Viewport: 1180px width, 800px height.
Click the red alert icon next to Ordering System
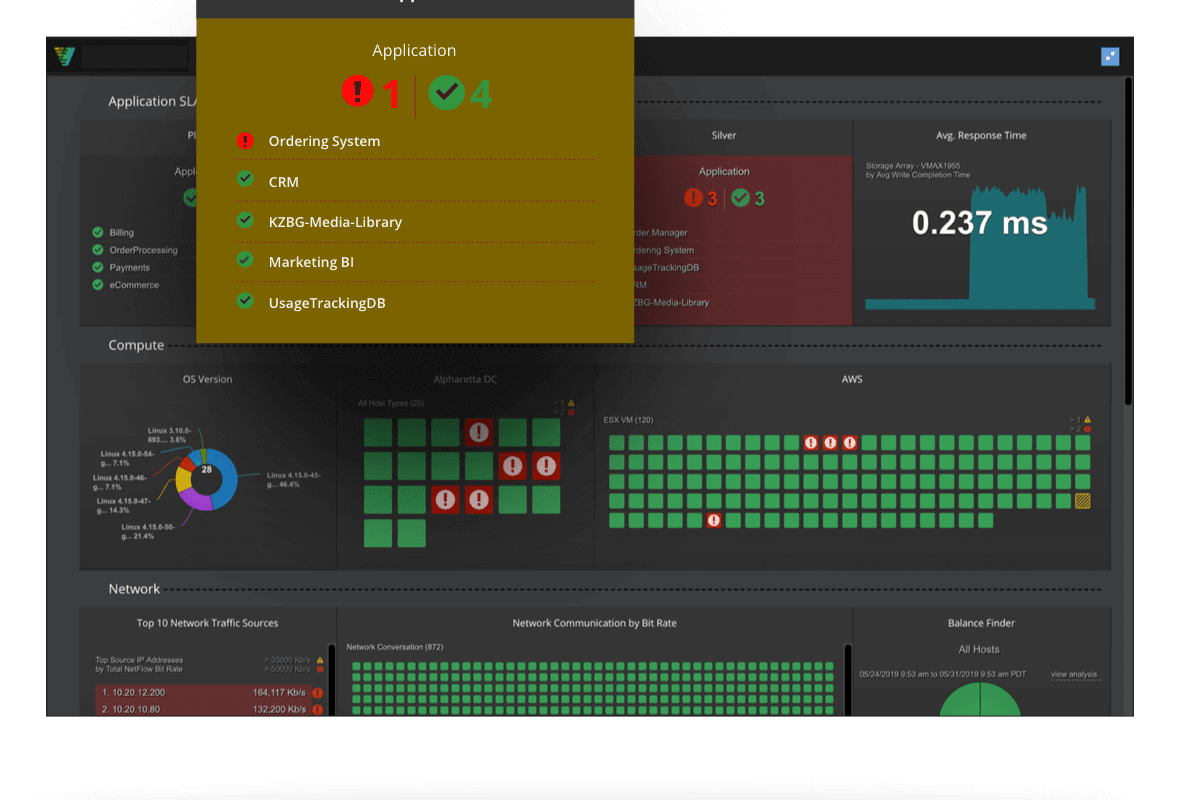(245, 141)
